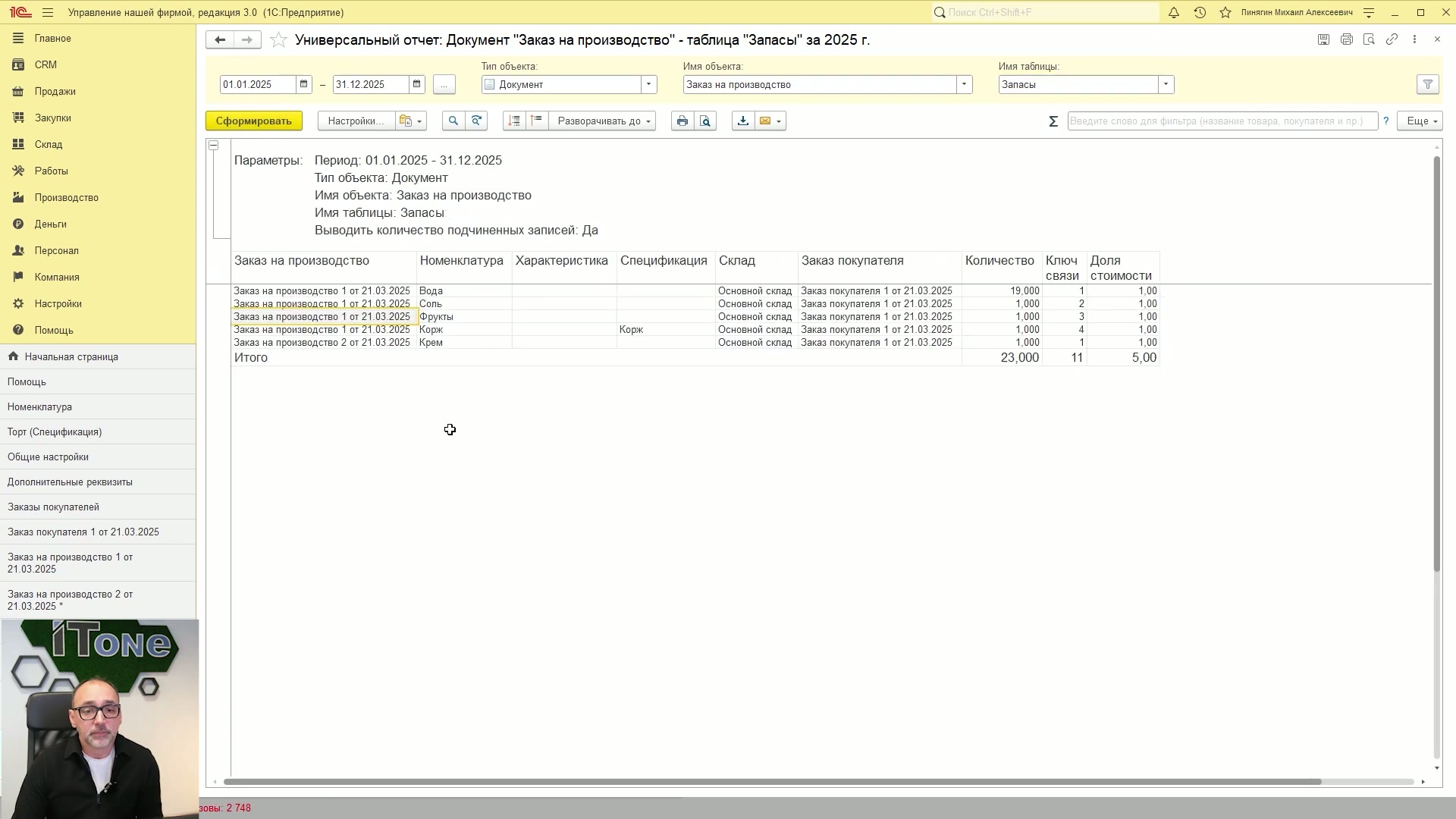Collapse the parameters group with minus box
This screenshot has width=1456, height=819.
pos(214,146)
